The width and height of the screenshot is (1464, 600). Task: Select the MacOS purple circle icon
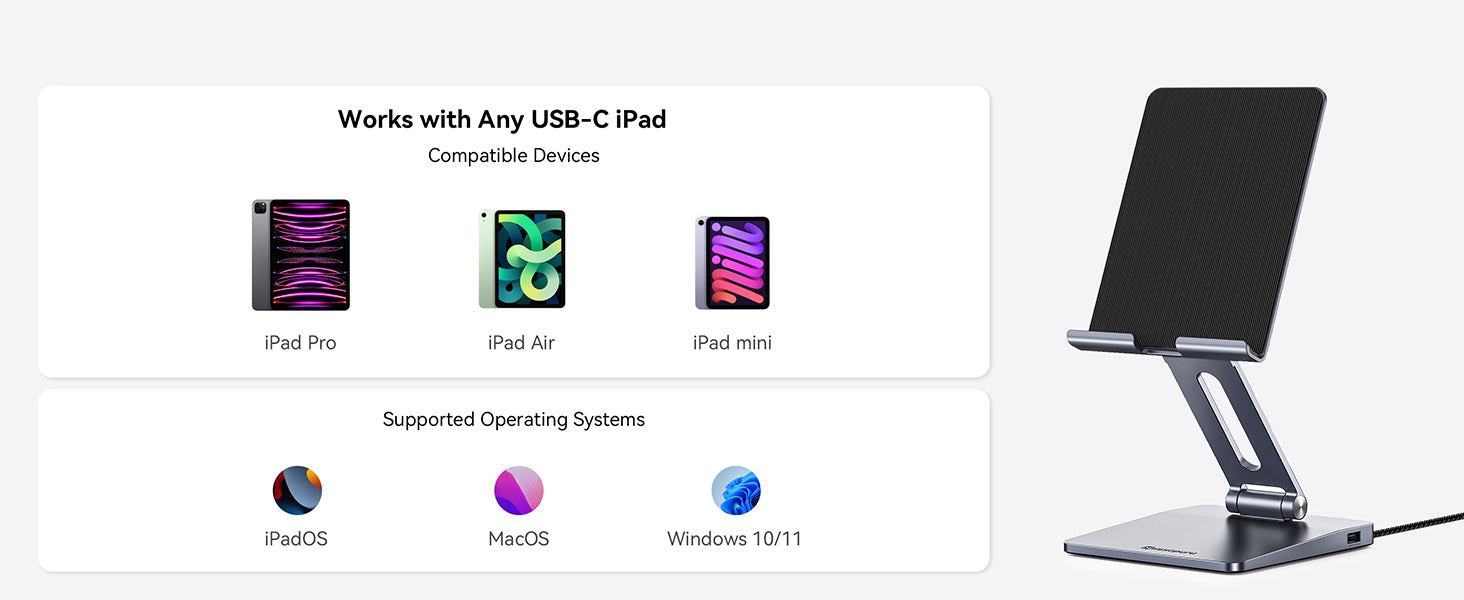pos(519,490)
